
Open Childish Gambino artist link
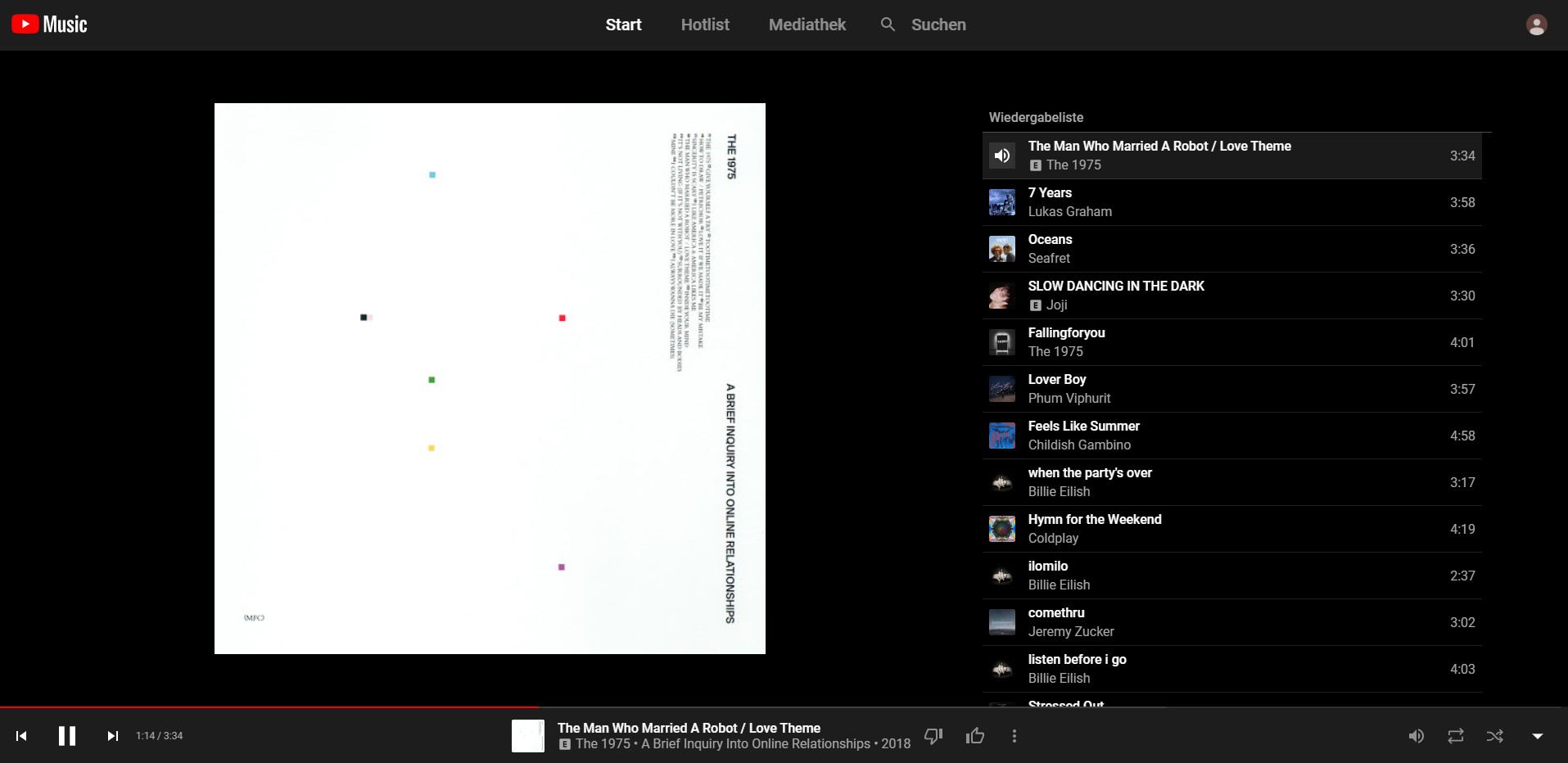(1079, 445)
